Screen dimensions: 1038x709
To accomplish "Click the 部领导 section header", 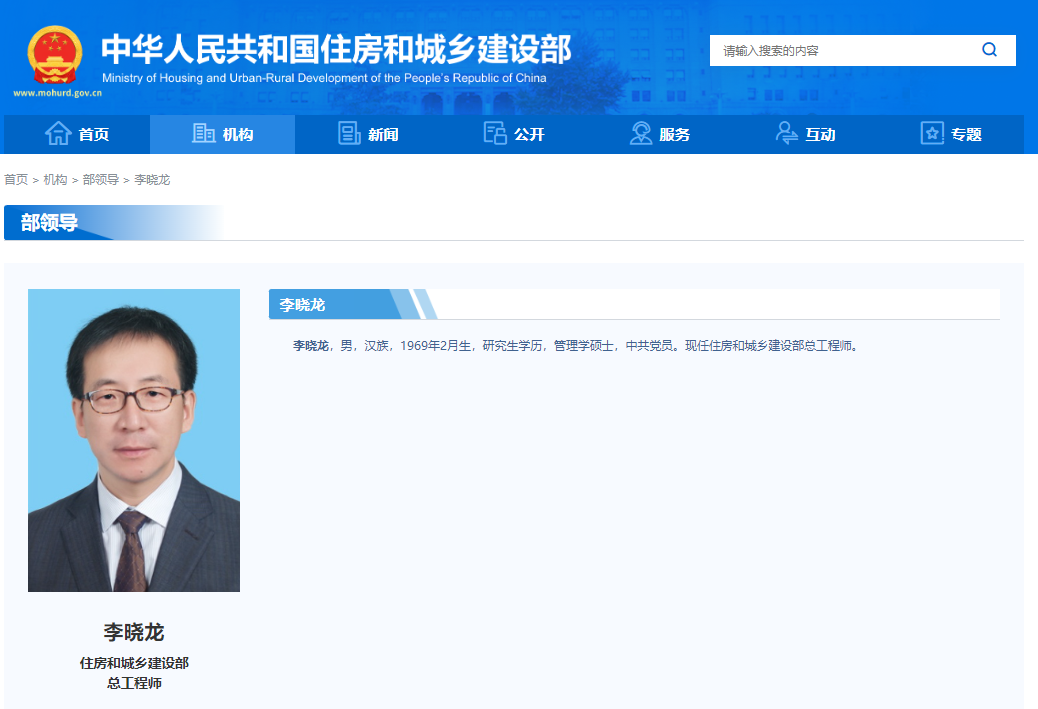I will [x=49, y=222].
